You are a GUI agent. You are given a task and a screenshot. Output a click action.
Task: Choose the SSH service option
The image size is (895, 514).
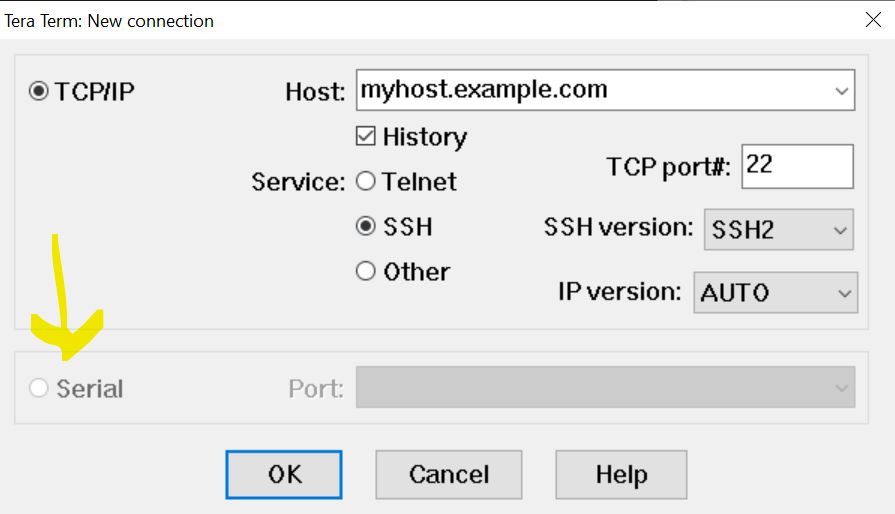pos(366,226)
